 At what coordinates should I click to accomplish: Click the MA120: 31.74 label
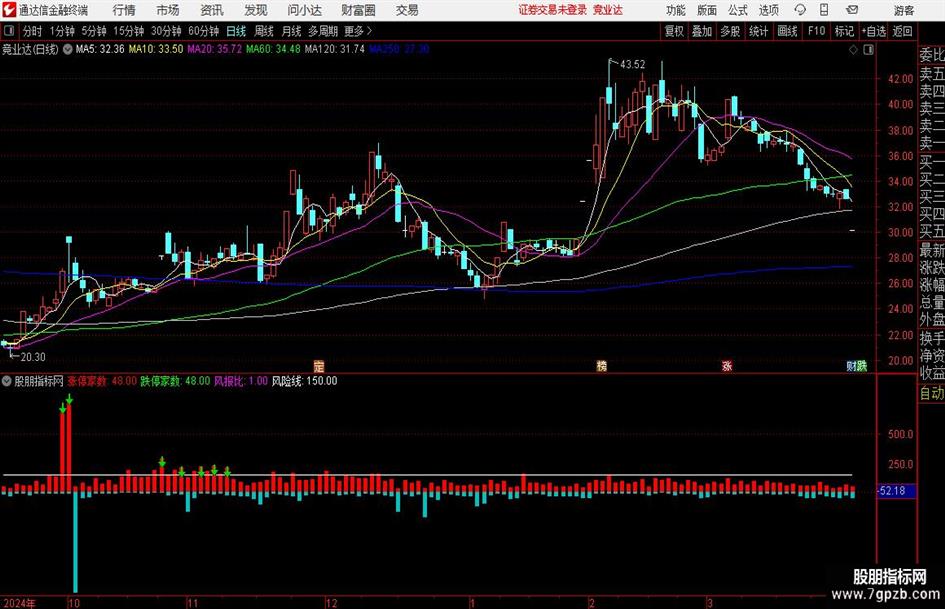335,49
